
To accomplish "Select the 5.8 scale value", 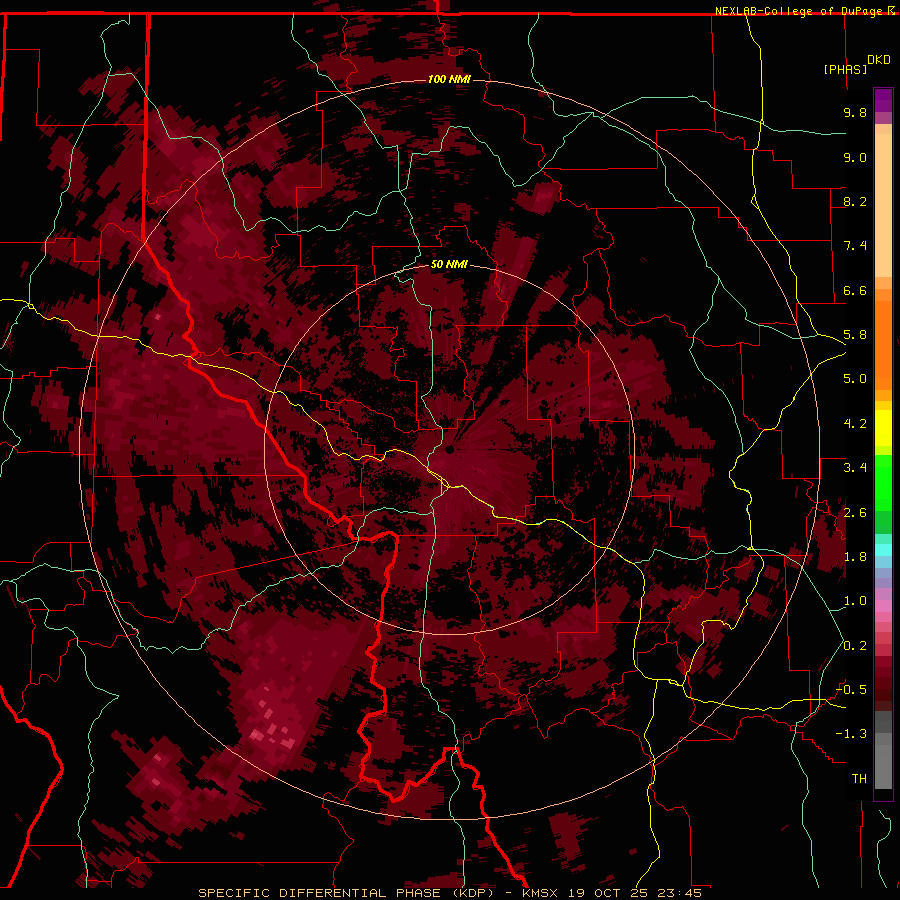I will (x=855, y=335).
